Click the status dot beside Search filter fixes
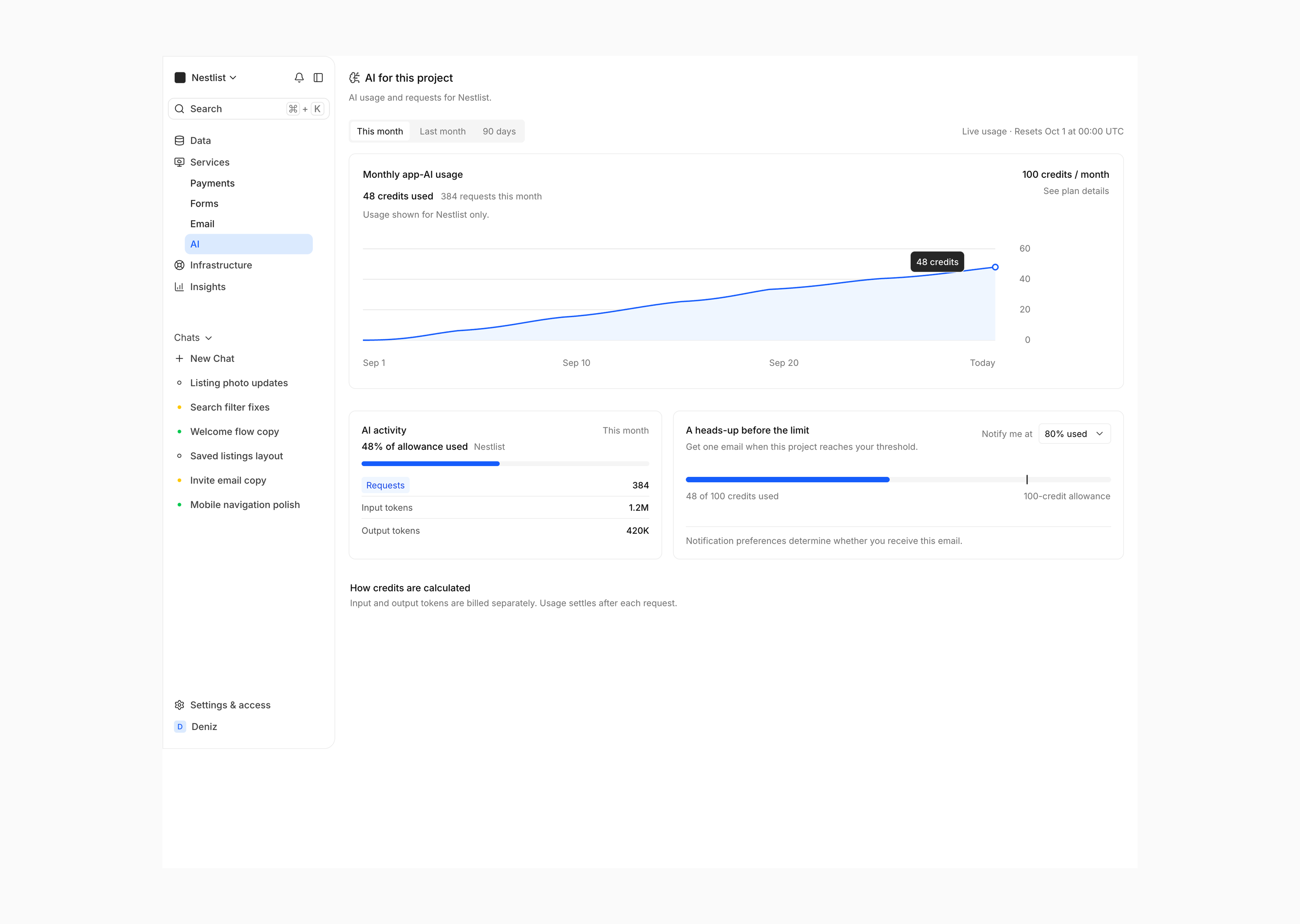 [179, 407]
